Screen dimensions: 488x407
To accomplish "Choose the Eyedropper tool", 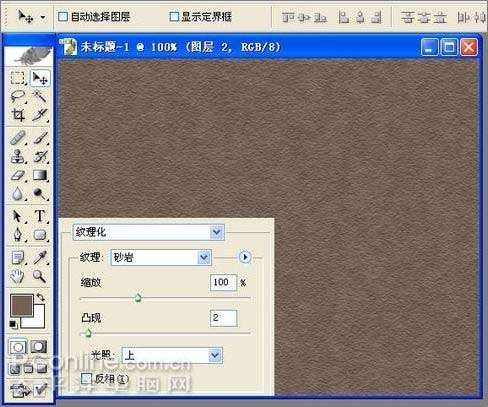I will pyautogui.click(x=40, y=257).
